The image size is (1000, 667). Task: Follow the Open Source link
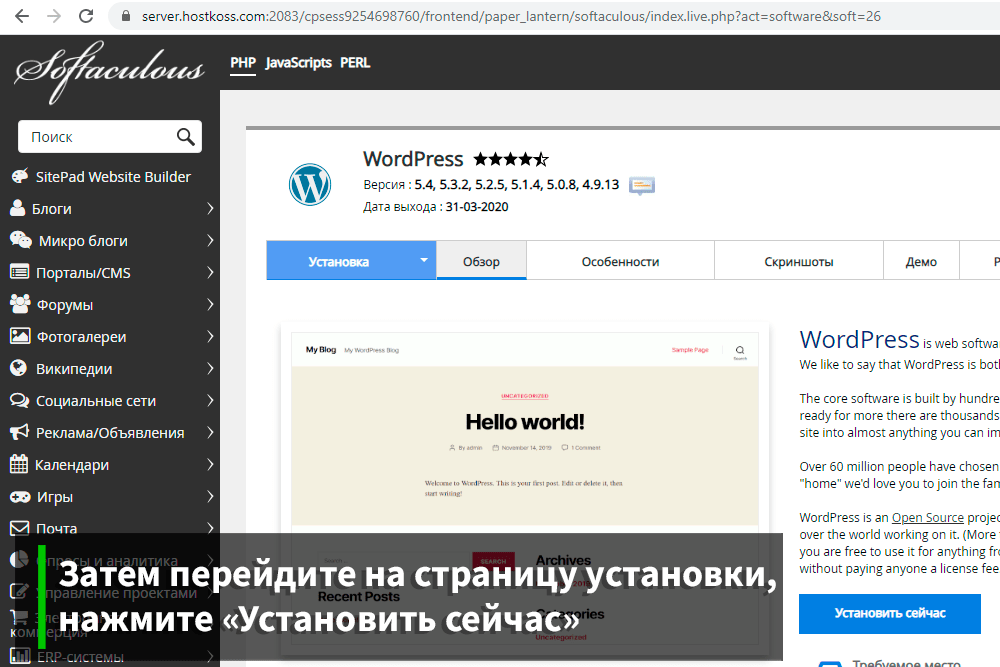[927, 517]
